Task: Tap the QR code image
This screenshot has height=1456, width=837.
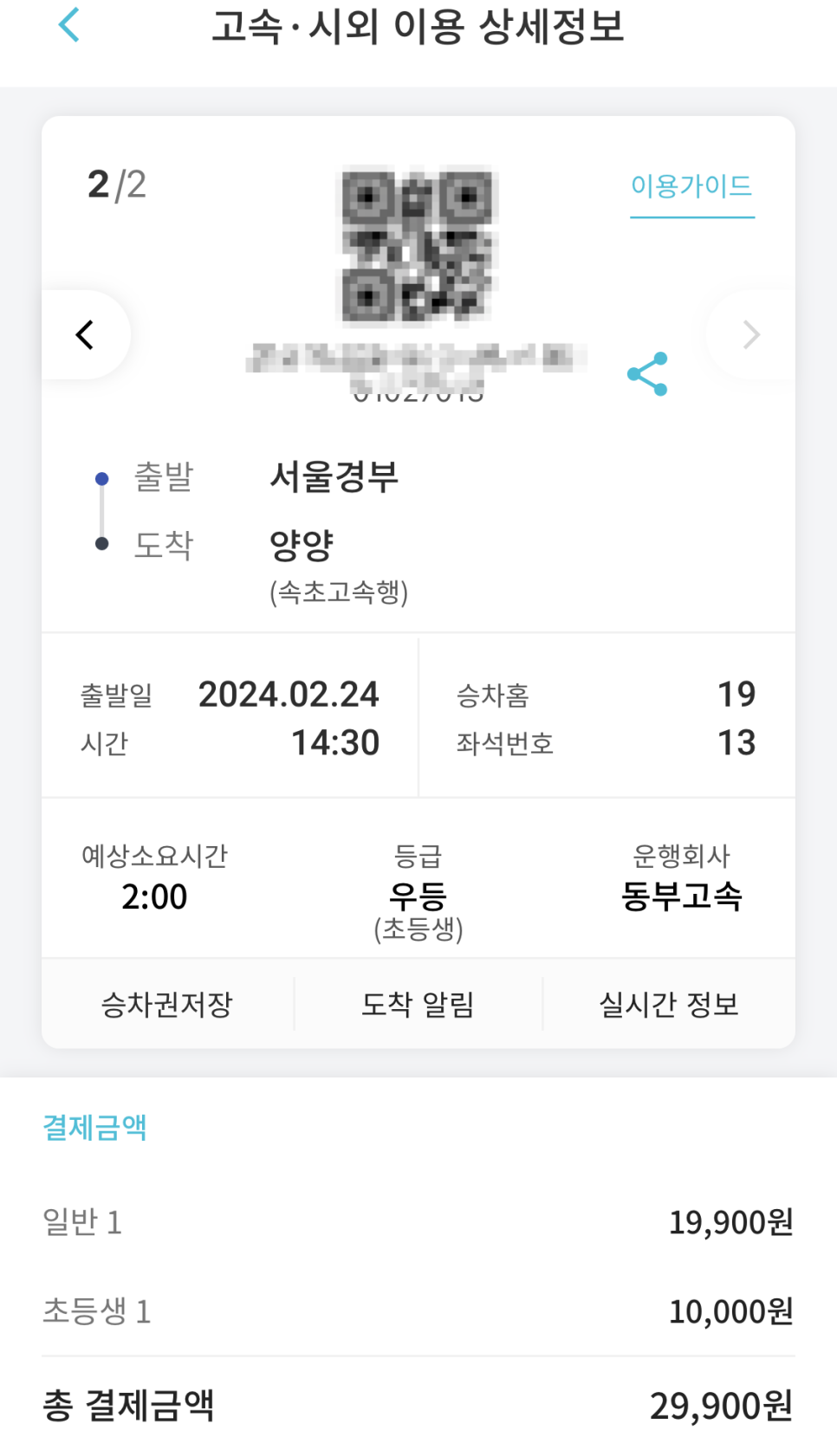Action: [417, 245]
